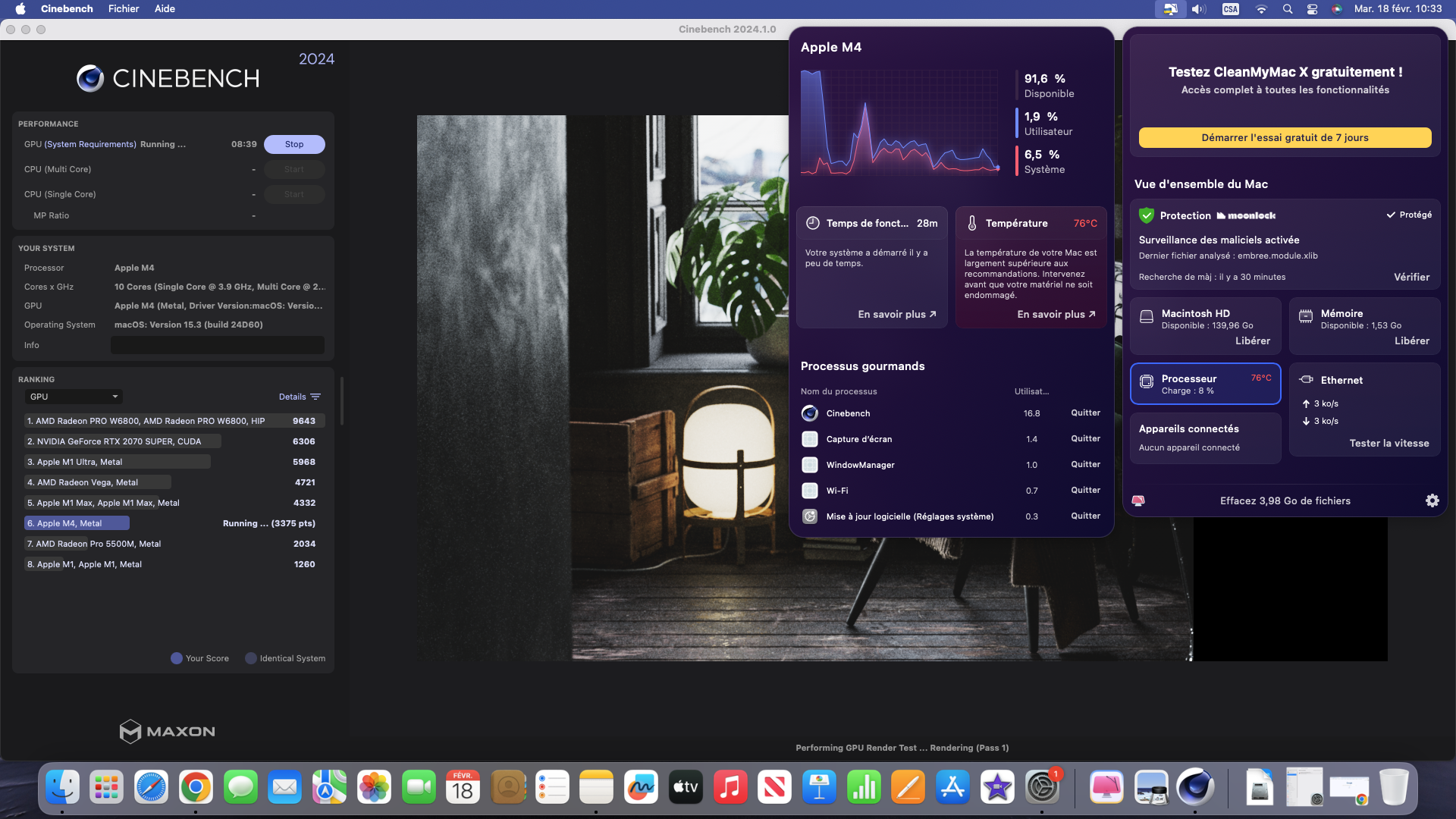Screen dimensions: 1456x819
Task: Stop the GPU benchmark run
Action: (294, 144)
